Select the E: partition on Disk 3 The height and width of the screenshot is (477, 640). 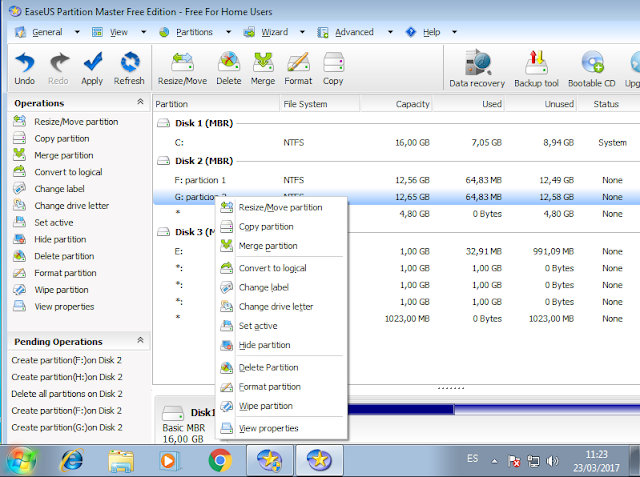coord(396,251)
